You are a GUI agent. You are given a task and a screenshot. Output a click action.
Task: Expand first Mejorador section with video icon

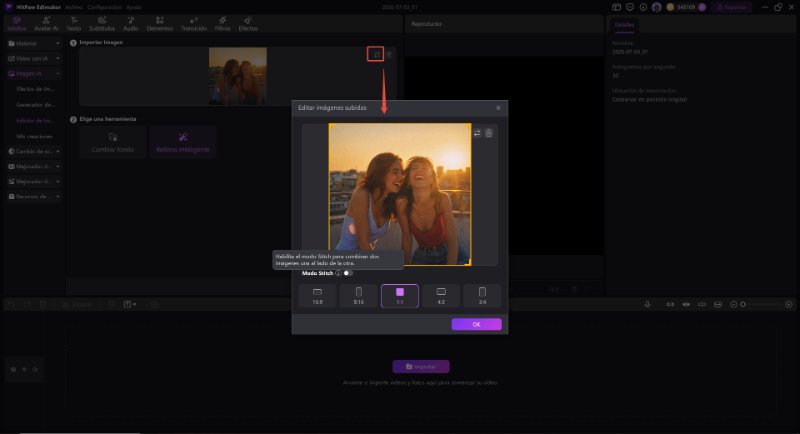(34, 166)
